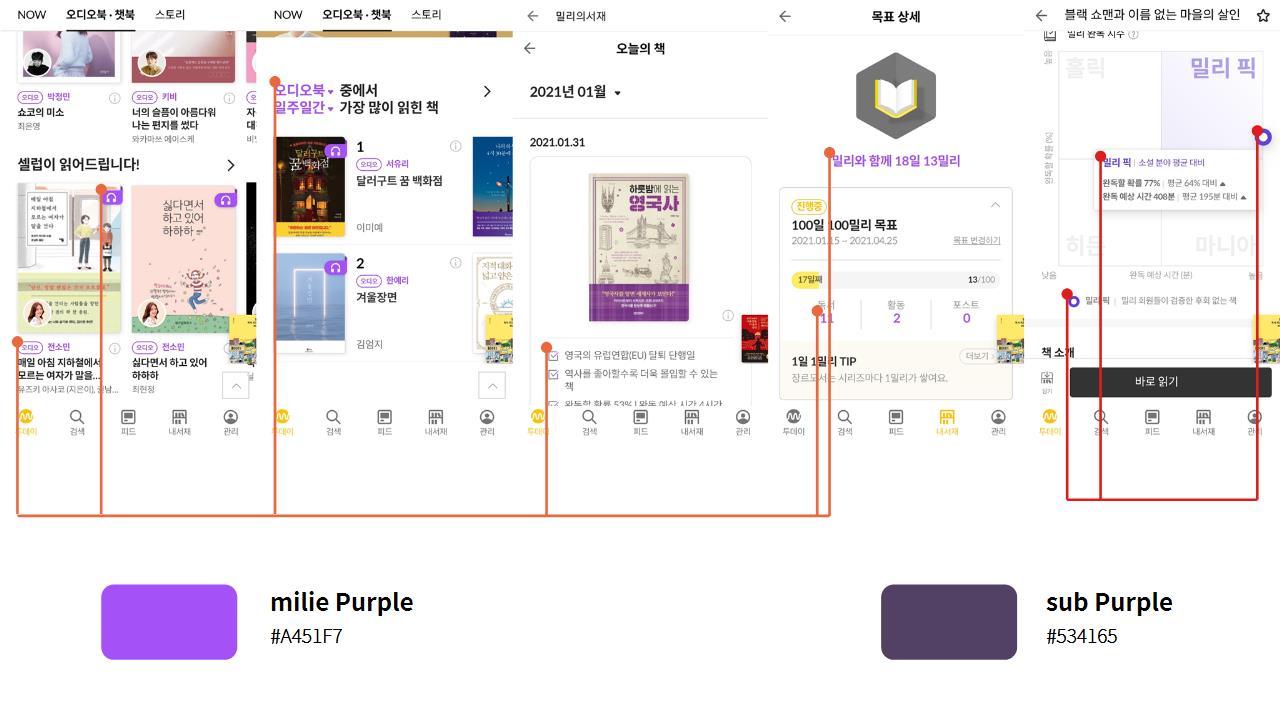Viewport: 1280px width, 720px height.
Task: Go back from the 블랙 쇼맨 book screen
Action: click(x=1041, y=16)
